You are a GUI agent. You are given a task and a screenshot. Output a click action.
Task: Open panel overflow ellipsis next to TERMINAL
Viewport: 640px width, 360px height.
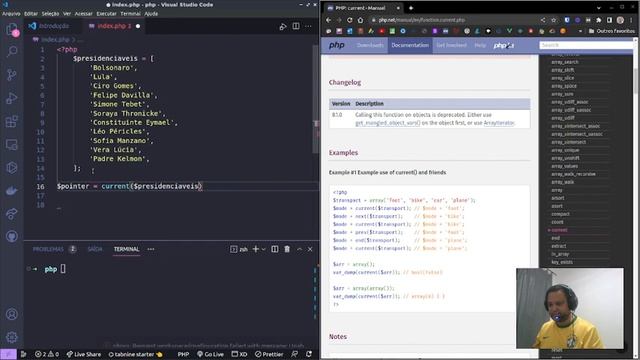(x=151, y=249)
